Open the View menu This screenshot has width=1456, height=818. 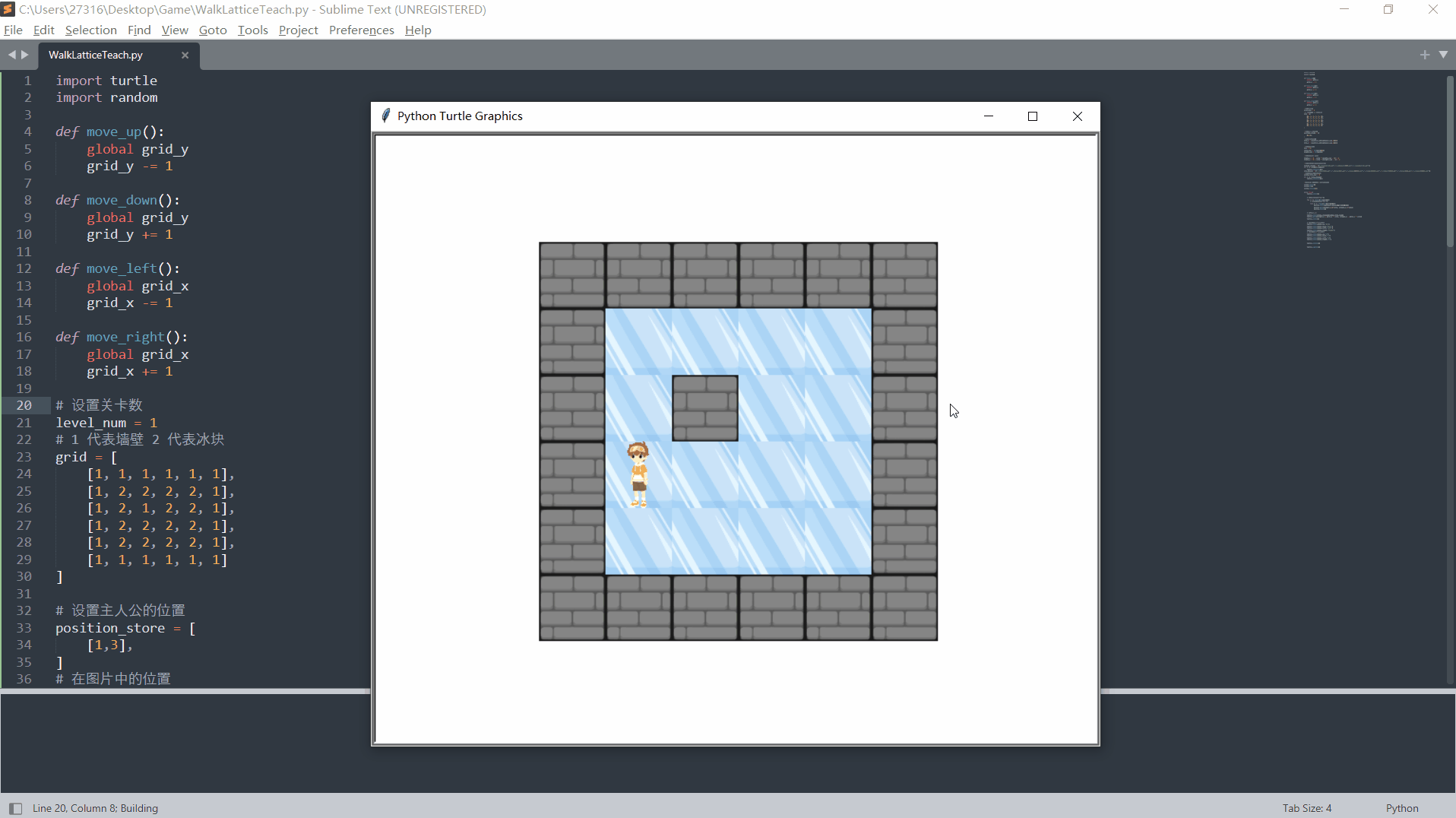[x=174, y=30]
